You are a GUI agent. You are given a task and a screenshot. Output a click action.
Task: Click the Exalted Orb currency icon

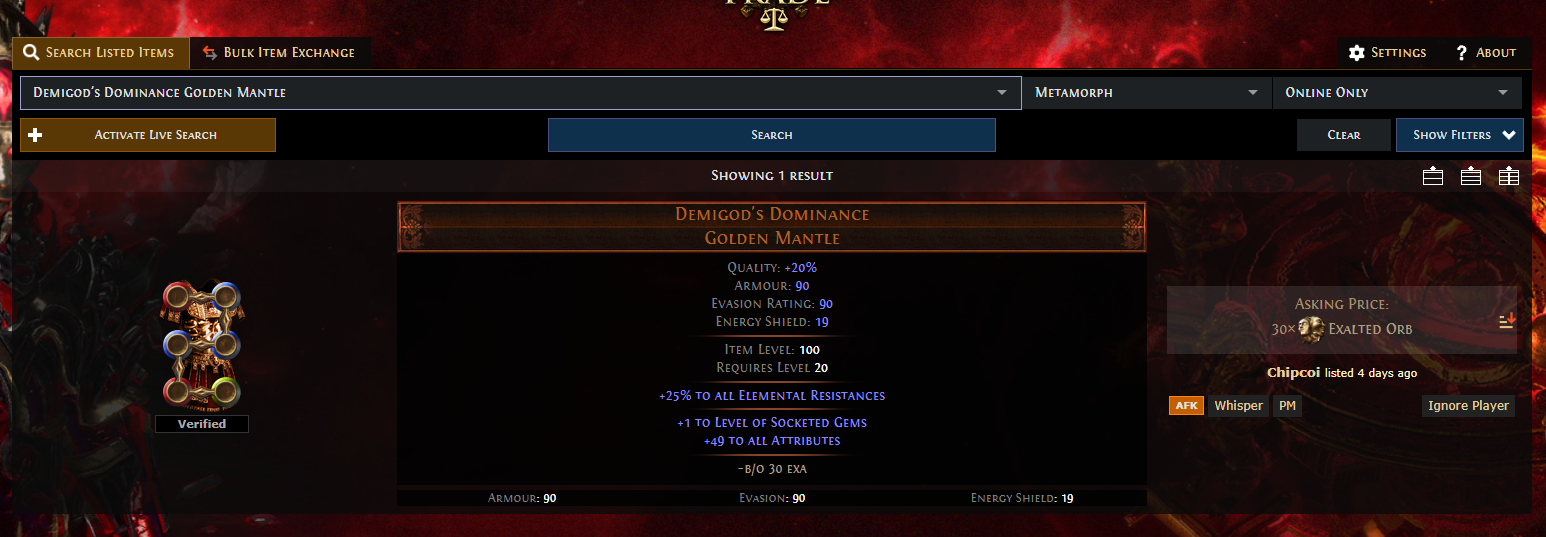[x=1311, y=328]
